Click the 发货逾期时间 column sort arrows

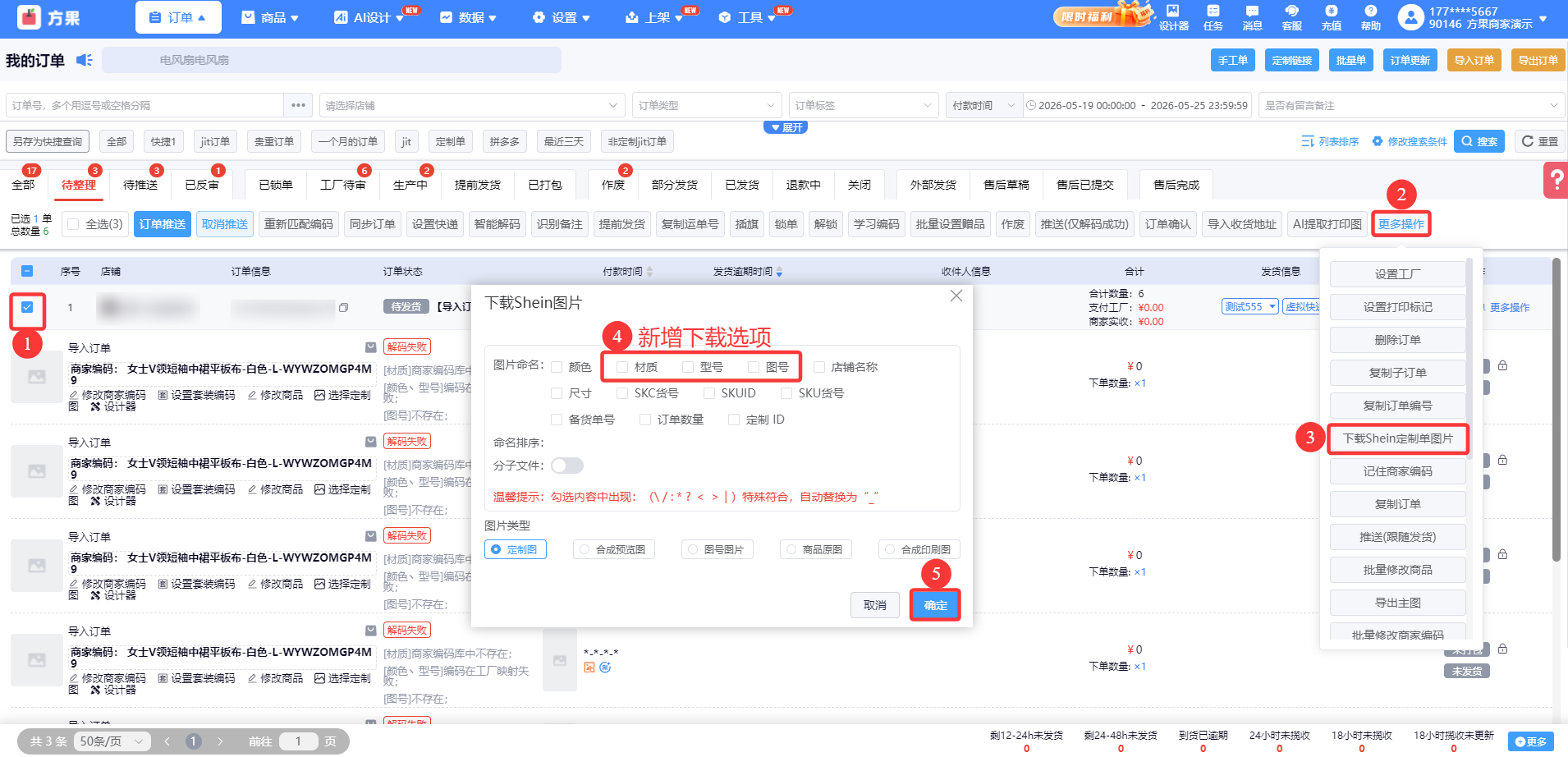coord(779,272)
